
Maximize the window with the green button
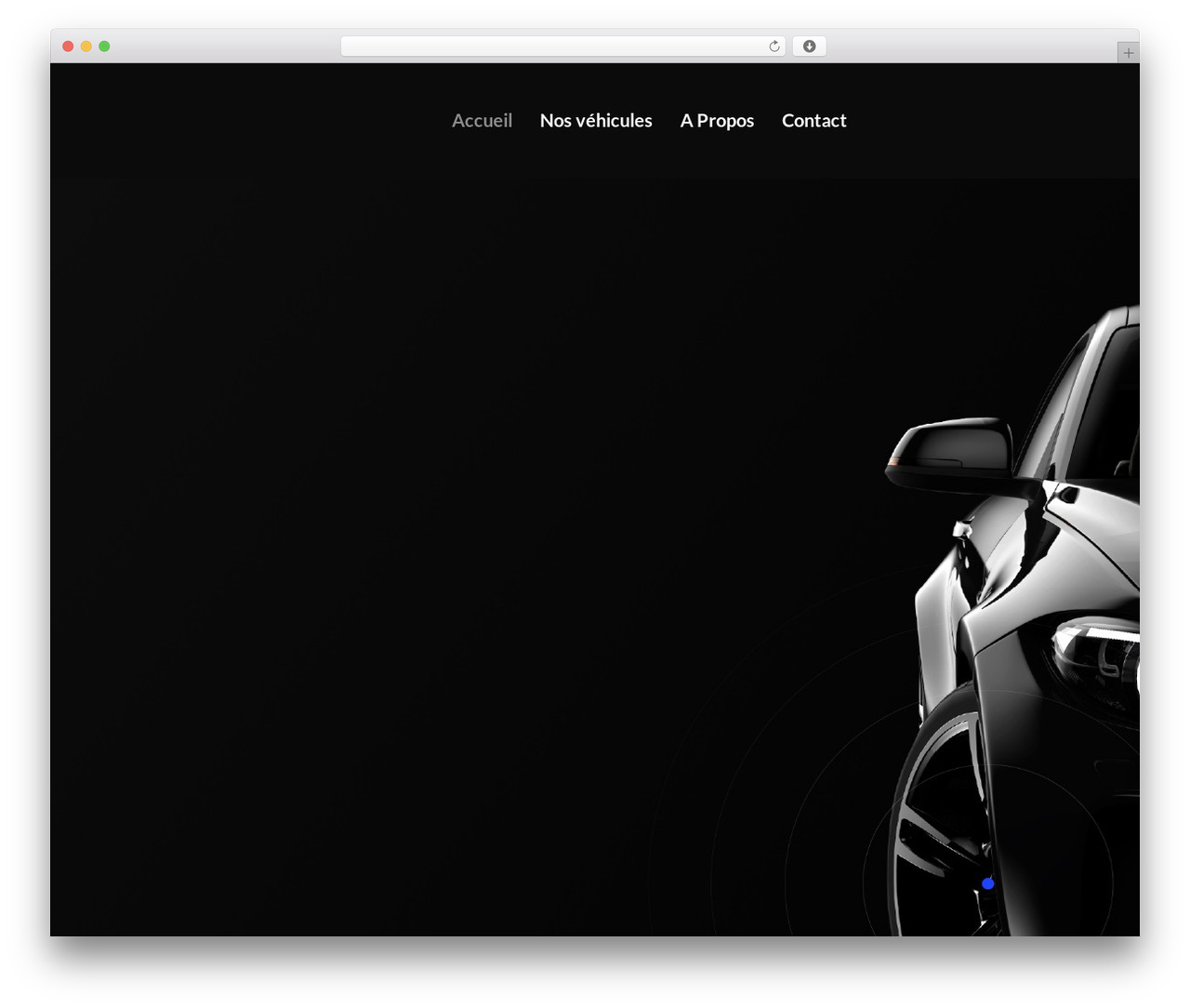[x=104, y=46]
